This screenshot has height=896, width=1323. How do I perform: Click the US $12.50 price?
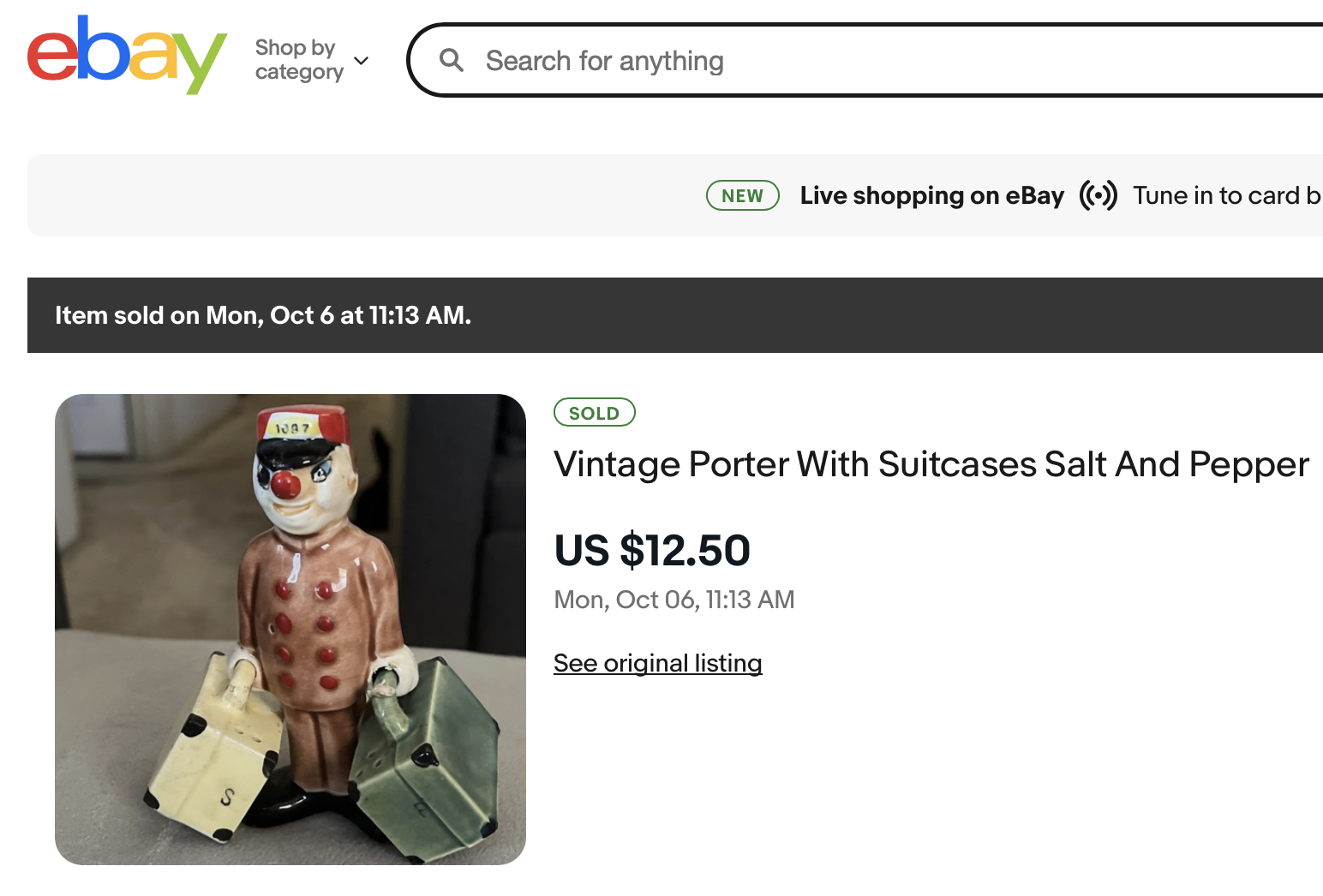click(652, 550)
